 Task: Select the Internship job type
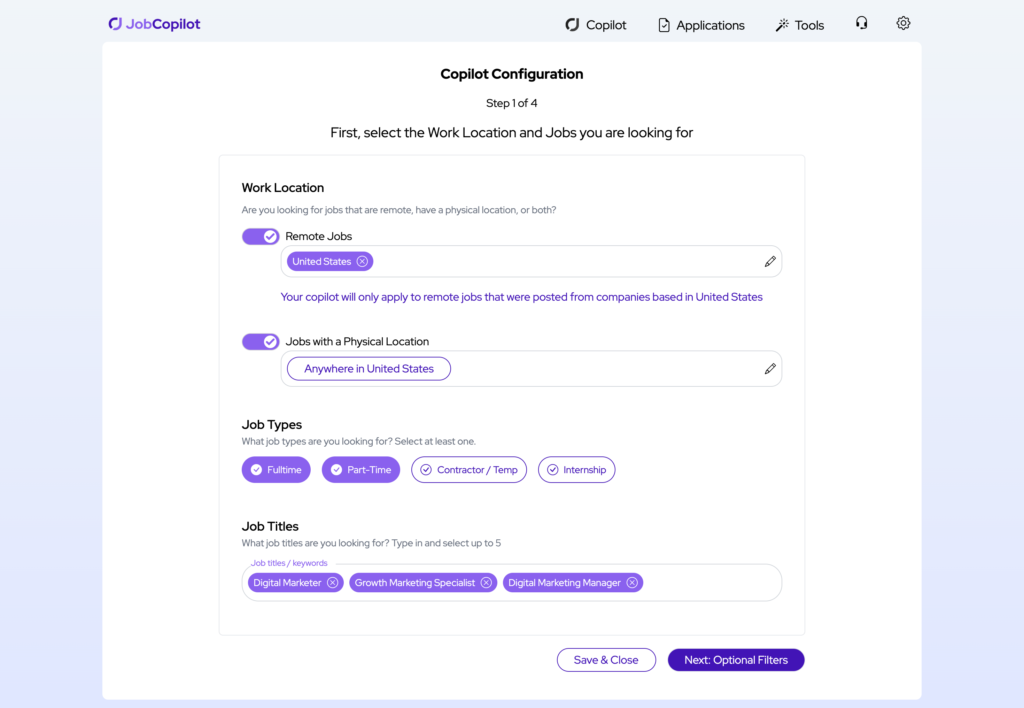point(576,470)
